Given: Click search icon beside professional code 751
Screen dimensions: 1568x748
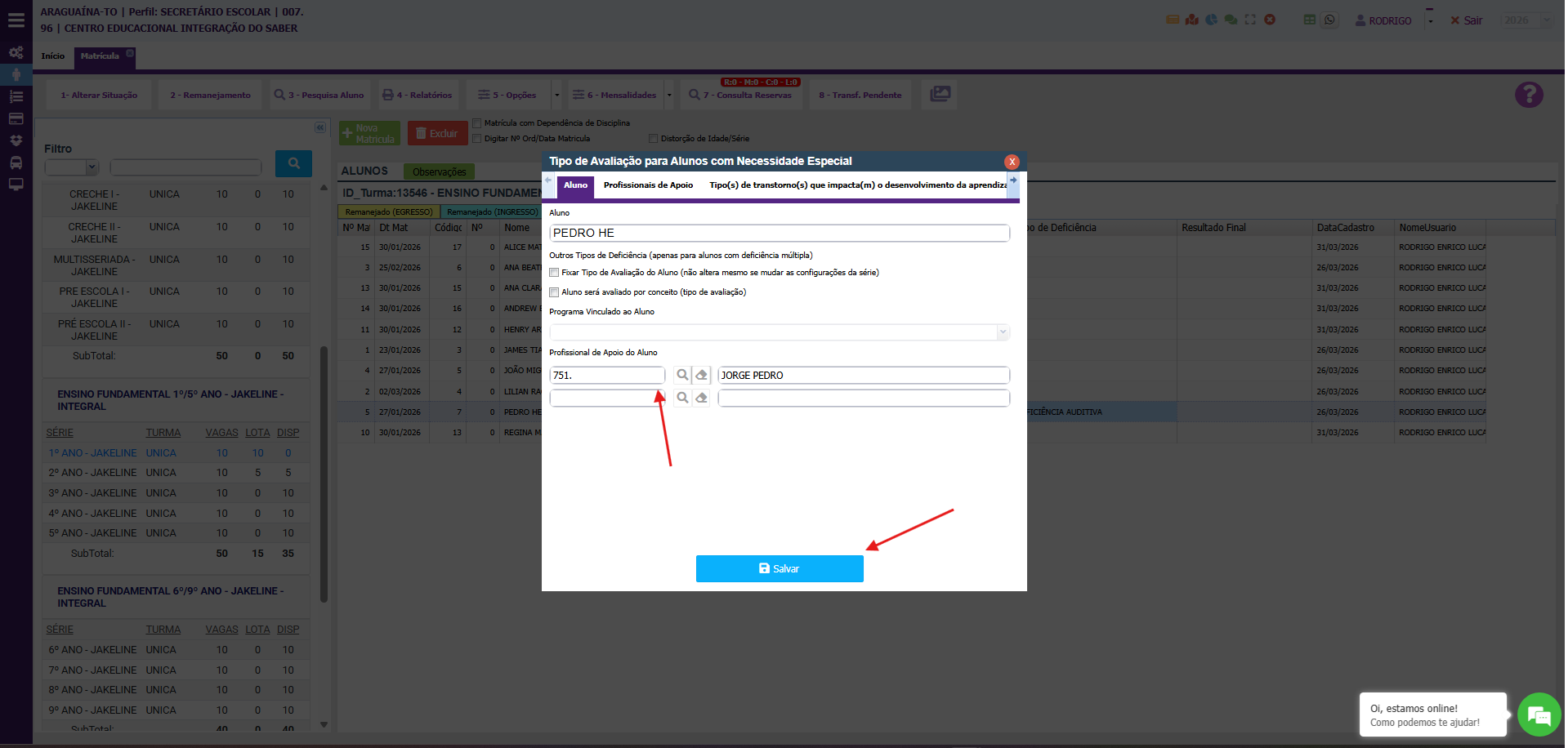Looking at the screenshot, I should (681, 375).
